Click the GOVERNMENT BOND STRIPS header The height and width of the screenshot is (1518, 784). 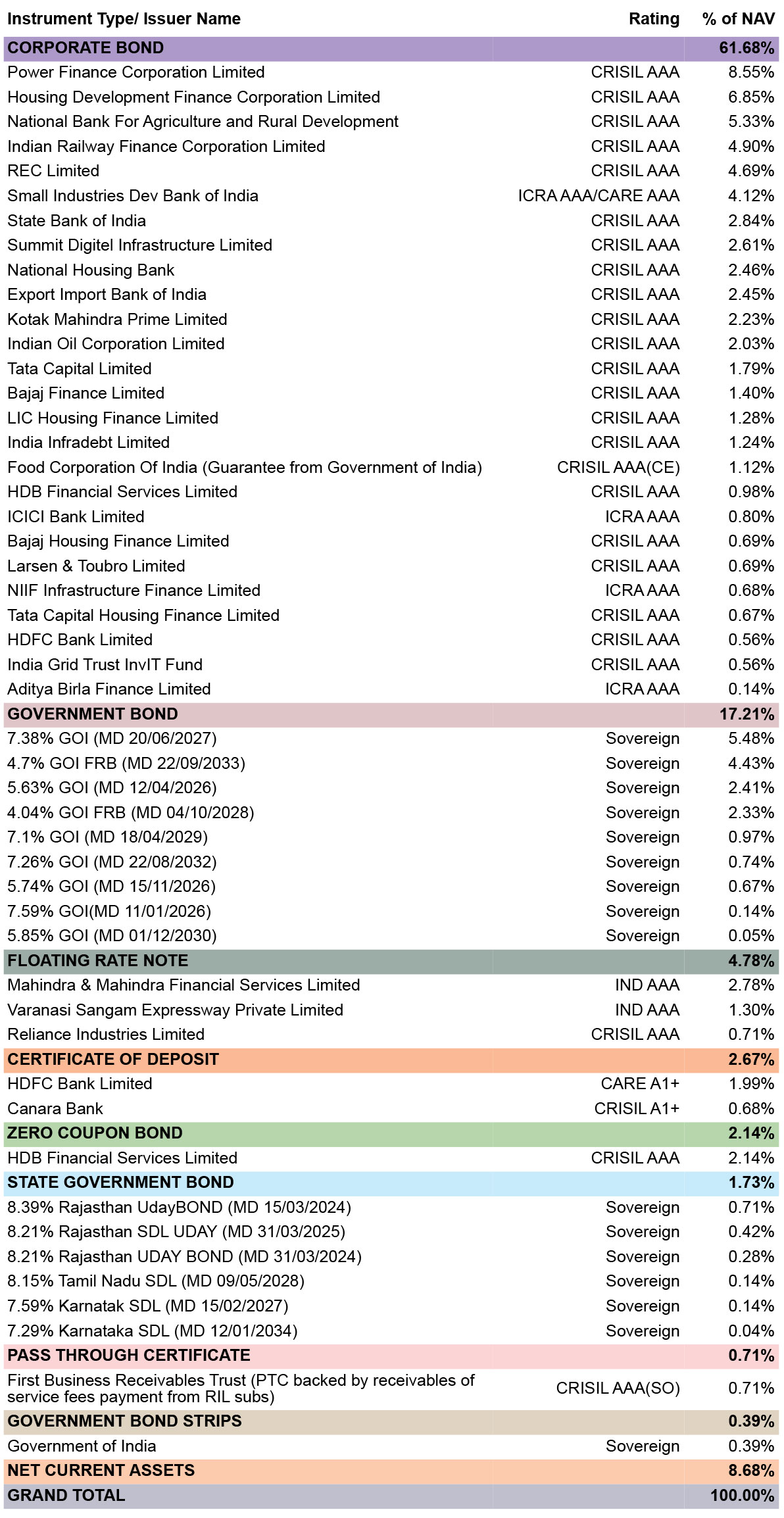pyautogui.click(x=391, y=1422)
